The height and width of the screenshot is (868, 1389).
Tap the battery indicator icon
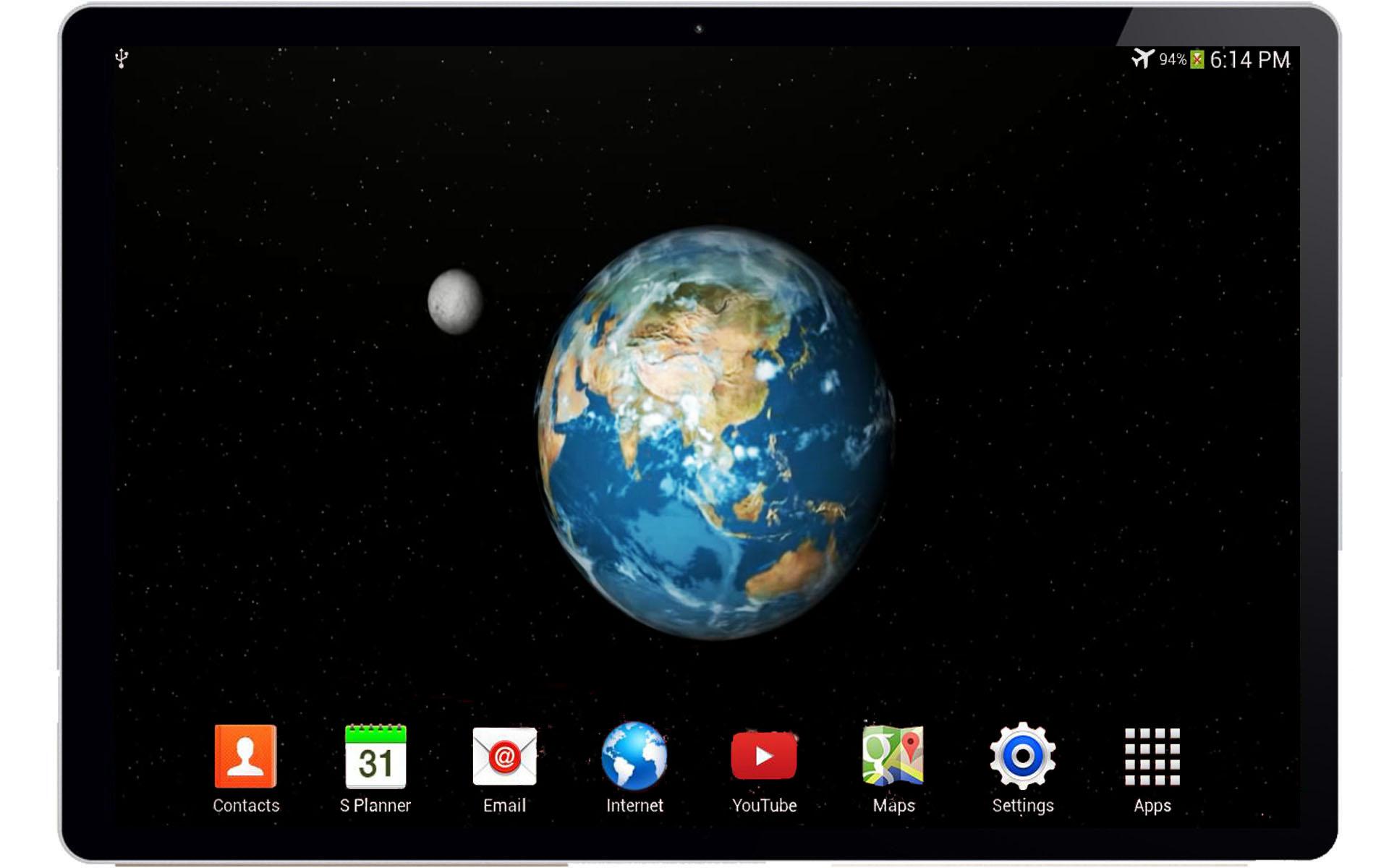1197,59
